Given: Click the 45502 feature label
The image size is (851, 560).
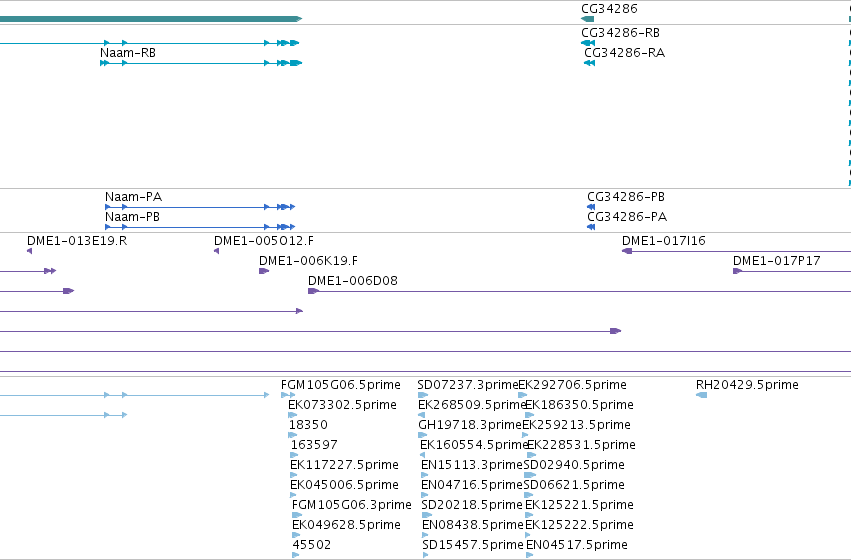Looking at the screenshot, I should [x=312, y=545].
